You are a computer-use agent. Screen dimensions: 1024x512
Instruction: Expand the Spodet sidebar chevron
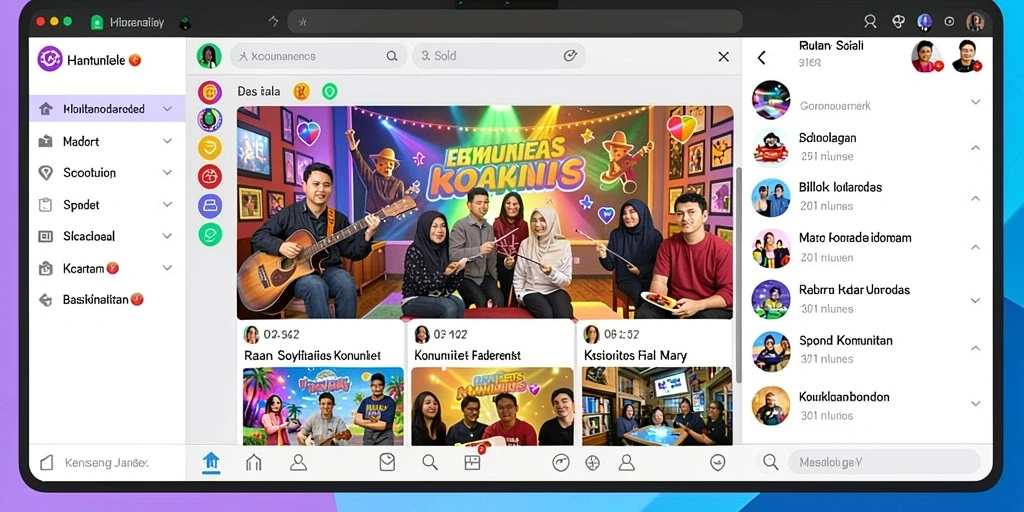[x=167, y=204]
